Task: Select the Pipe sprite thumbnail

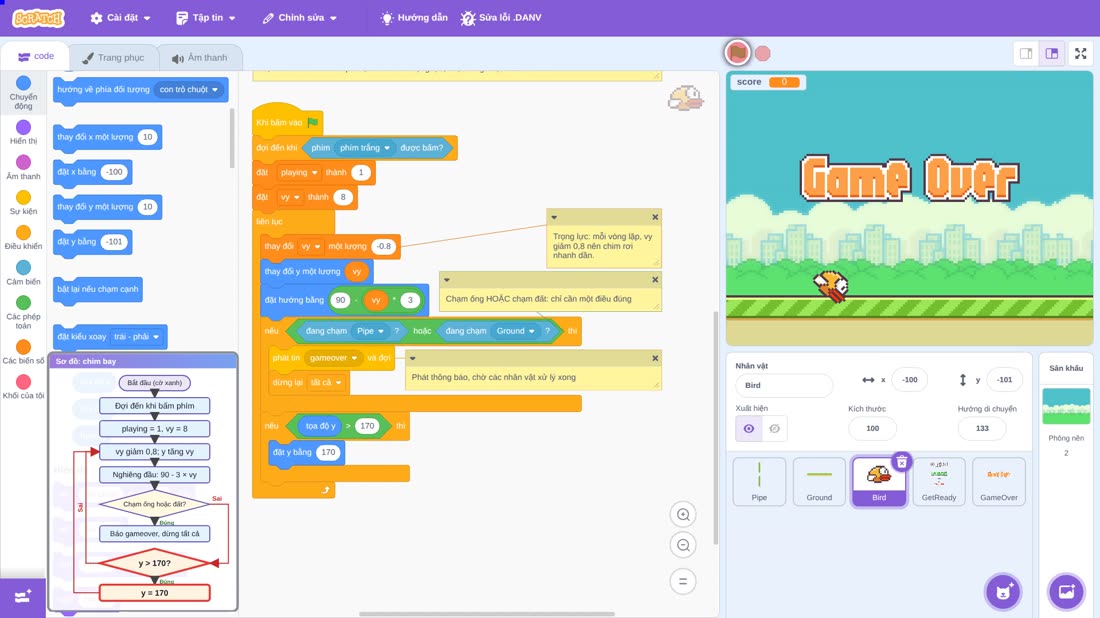Action: pyautogui.click(x=759, y=481)
